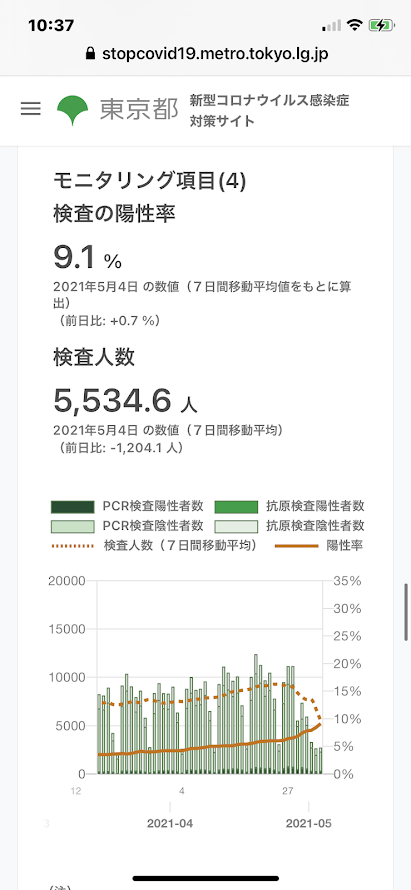Select the 2021-04 marker on chart timeline

click(x=170, y=823)
